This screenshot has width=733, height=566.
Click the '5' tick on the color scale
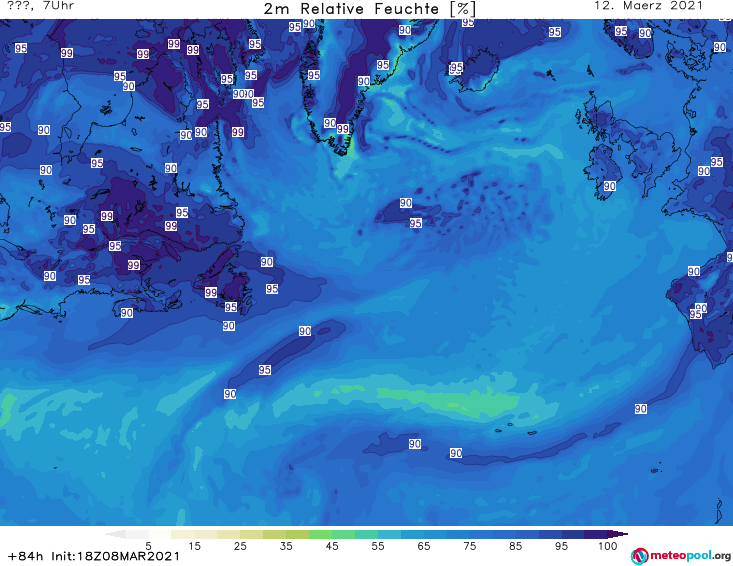148,546
